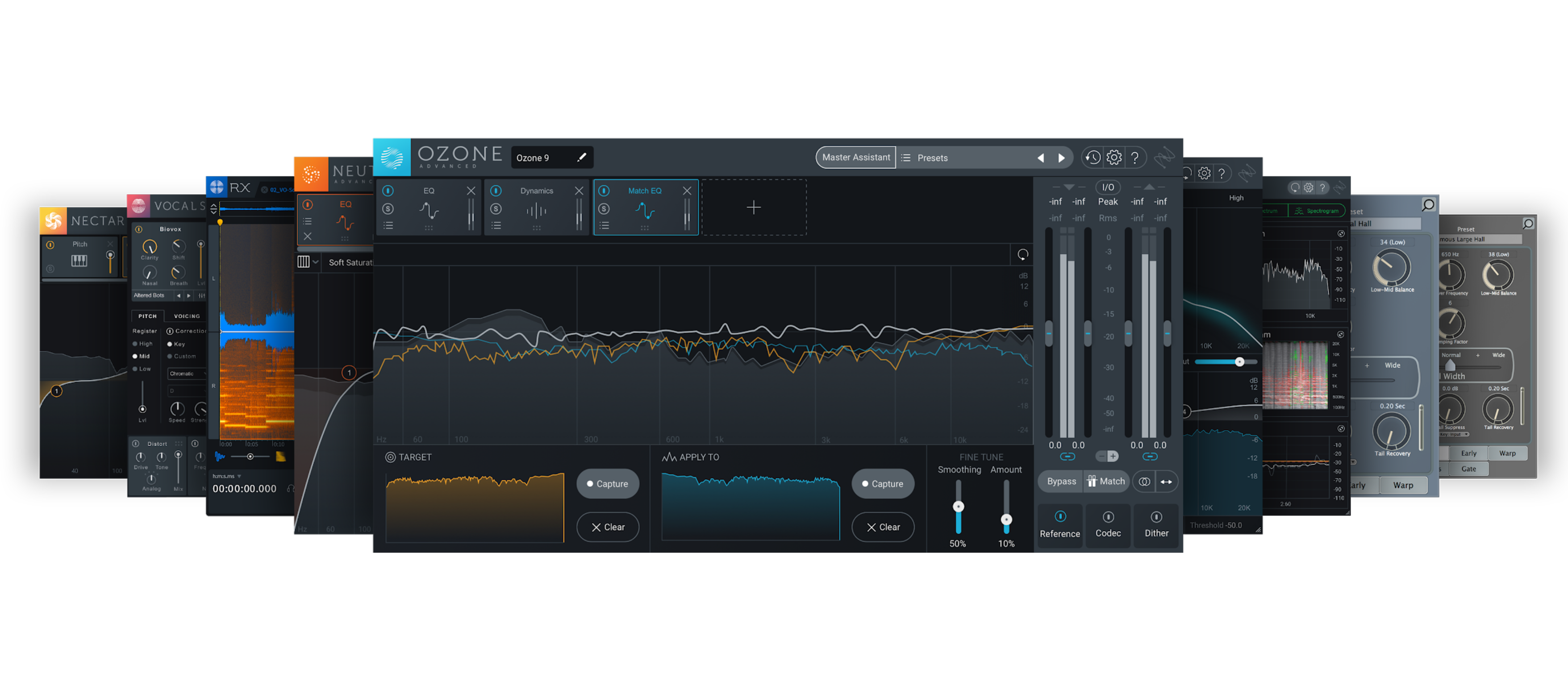Image resolution: width=1568 pixels, height=673 pixels.
Task: Click the RX spectrogram view icon
Action: point(281,457)
